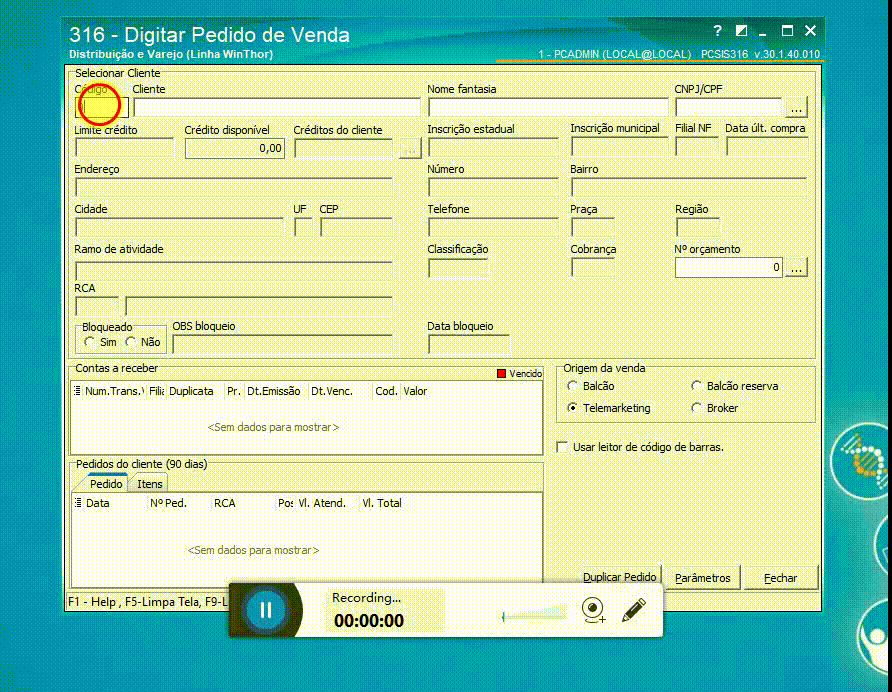Open CNPJ/CPF search ellipsis button
This screenshot has height=692, width=892.
tap(796, 108)
